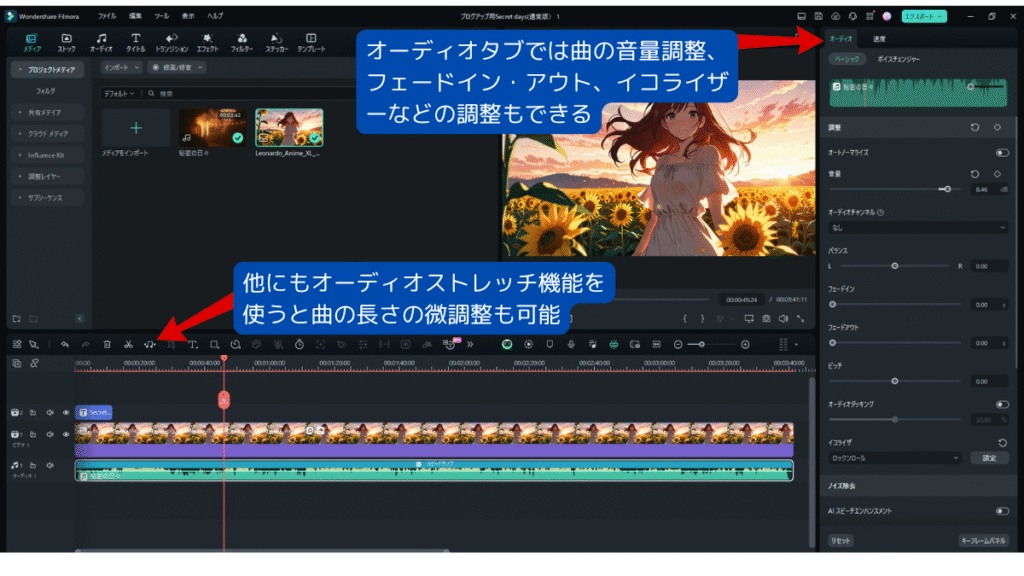The image size is (1024, 576).
Task: Reset the 音量 volume with circular arrow
Action: pyautogui.click(x=975, y=174)
